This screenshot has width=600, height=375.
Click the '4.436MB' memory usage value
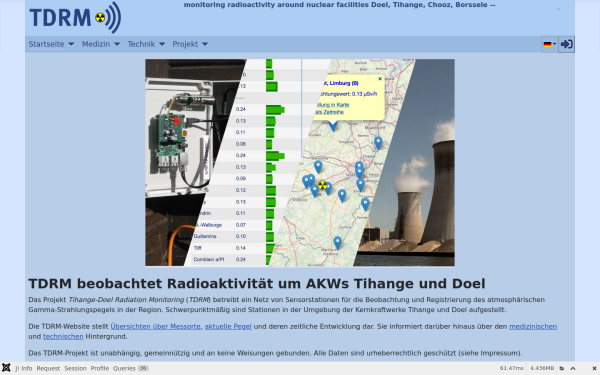tap(542, 368)
